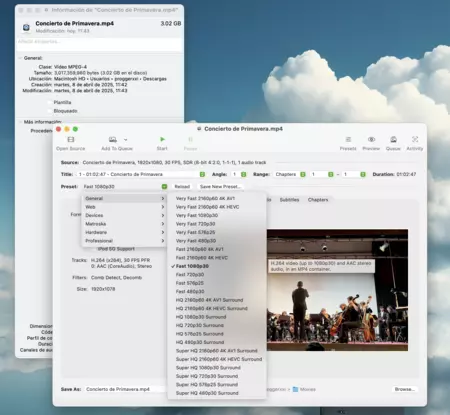Viewport: 450px width, 415px height.
Task: Click Save New Preset button
Action: pyautogui.click(x=220, y=187)
